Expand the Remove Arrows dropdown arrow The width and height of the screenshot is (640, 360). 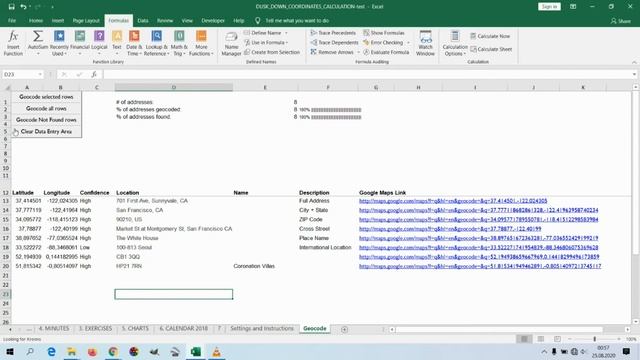[358, 52]
